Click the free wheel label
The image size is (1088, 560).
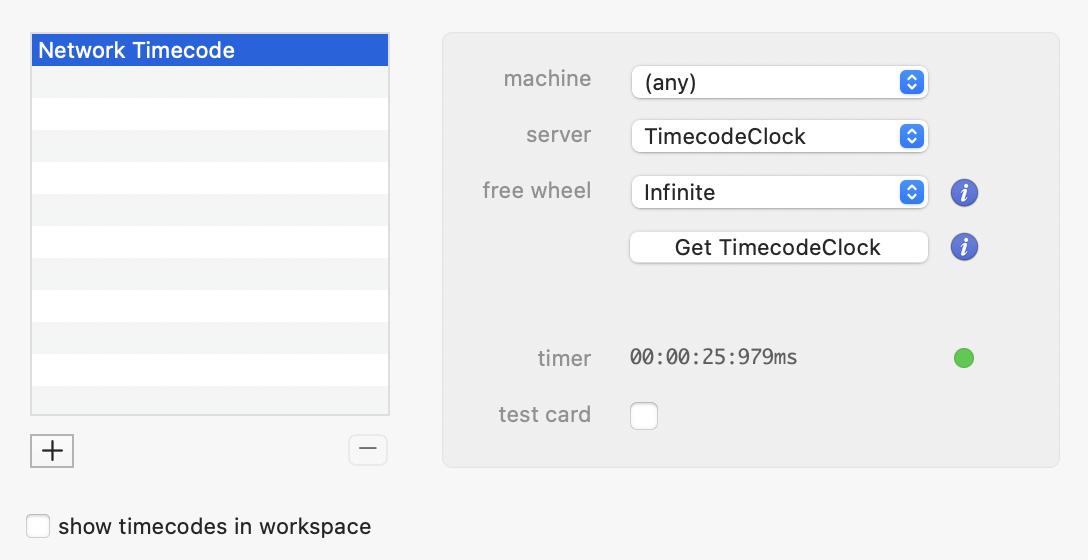(536, 190)
